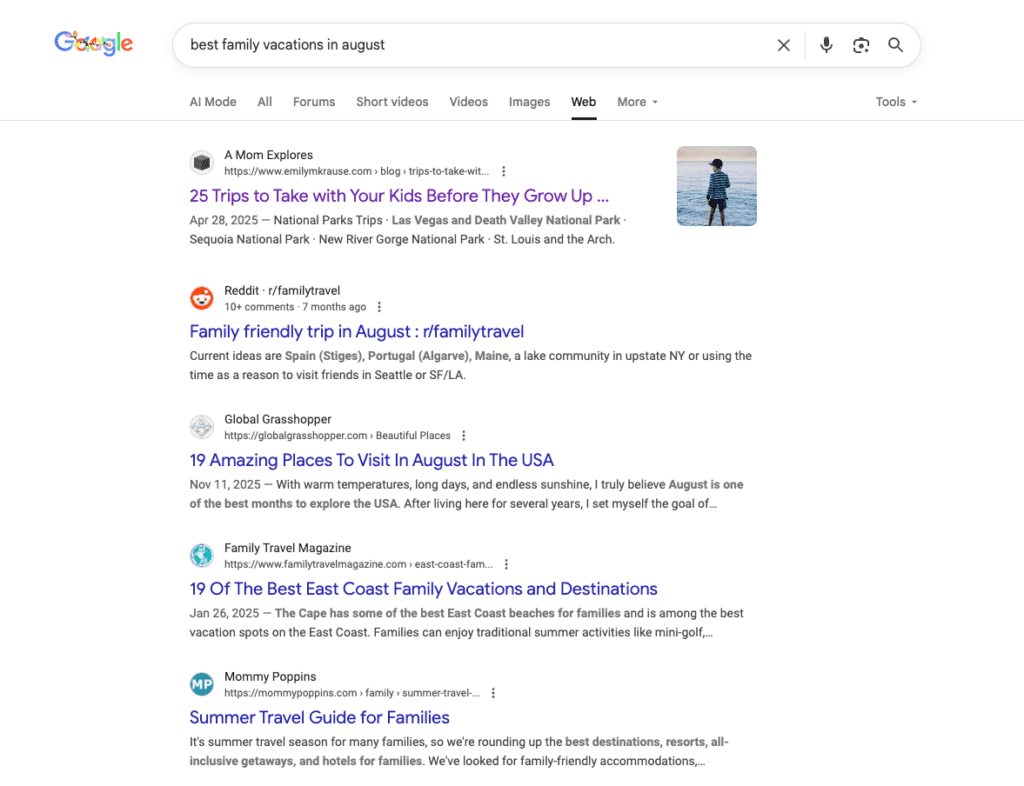Click the beach thumbnail image of first result
Screen dimensions: 1024x786
(x=716, y=186)
